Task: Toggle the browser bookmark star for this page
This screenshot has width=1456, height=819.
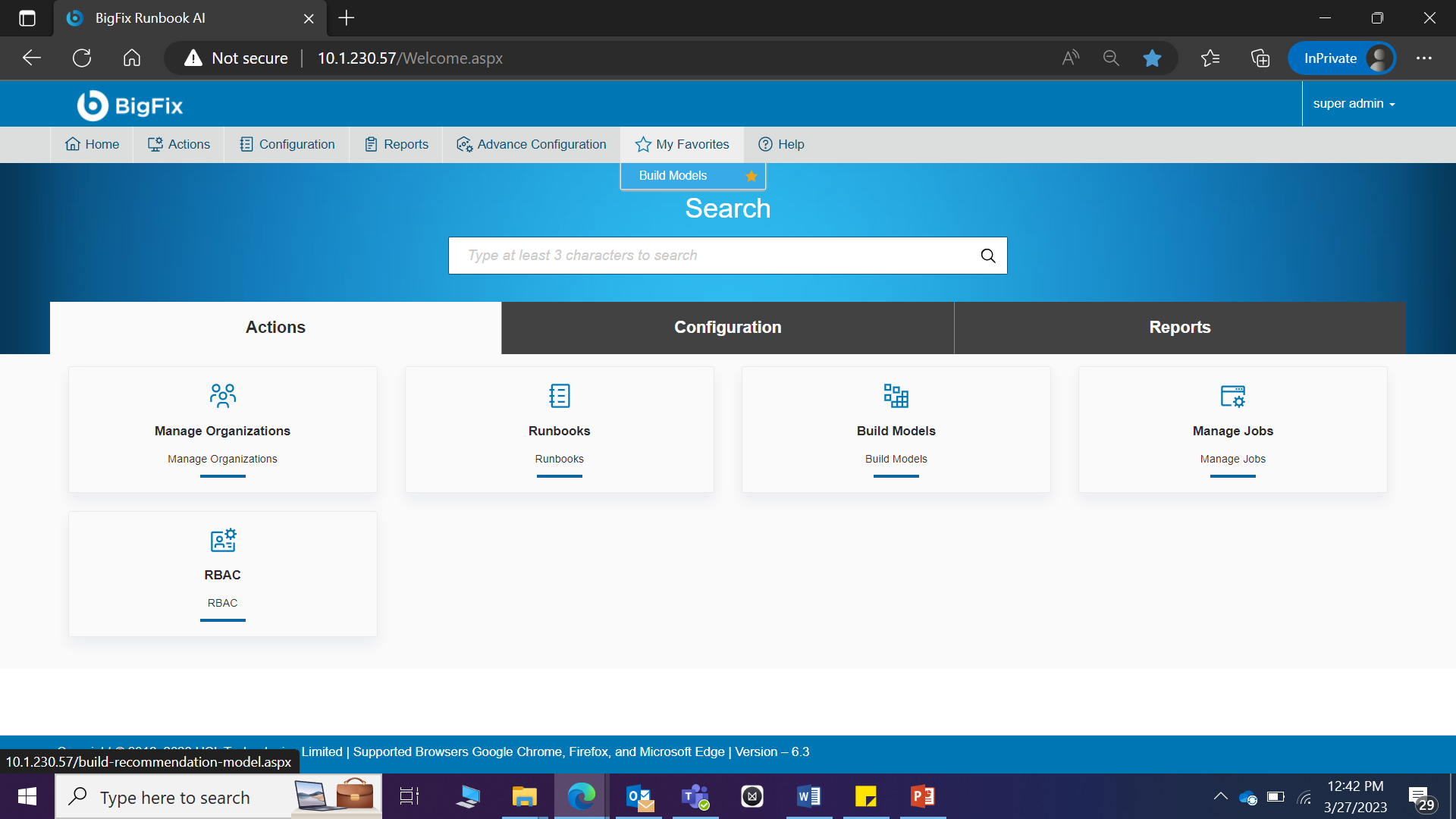Action: 1152,58
